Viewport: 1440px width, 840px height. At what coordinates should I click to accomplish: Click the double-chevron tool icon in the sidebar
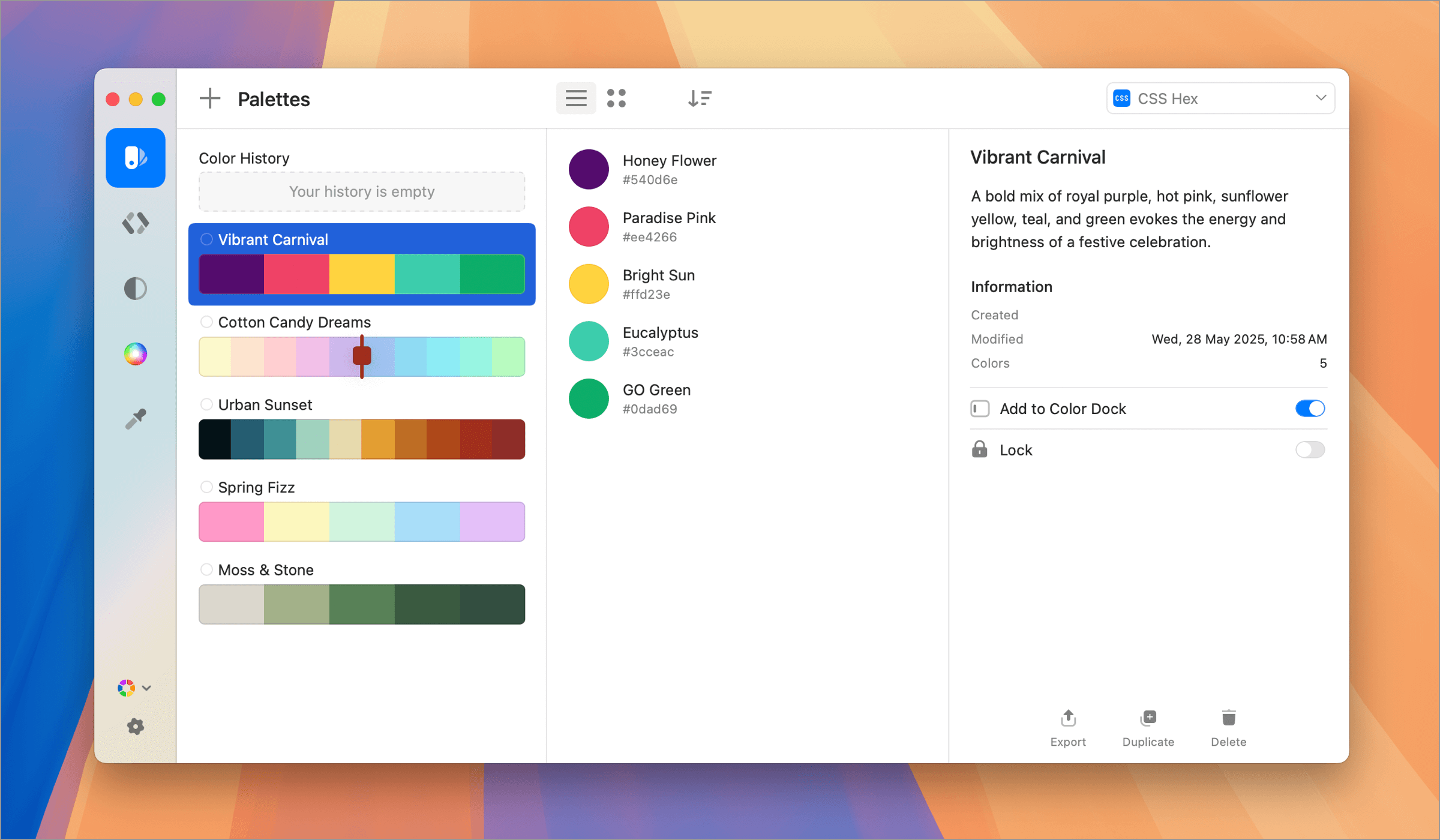[136, 223]
